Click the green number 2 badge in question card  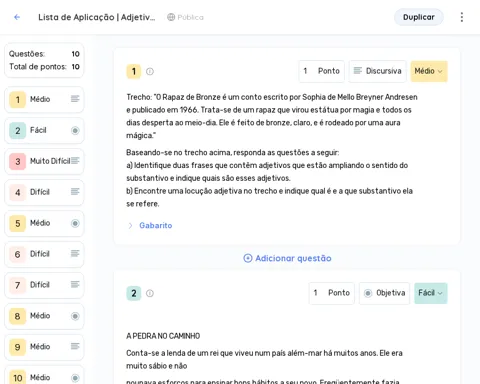pyautogui.click(x=134, y=293)
